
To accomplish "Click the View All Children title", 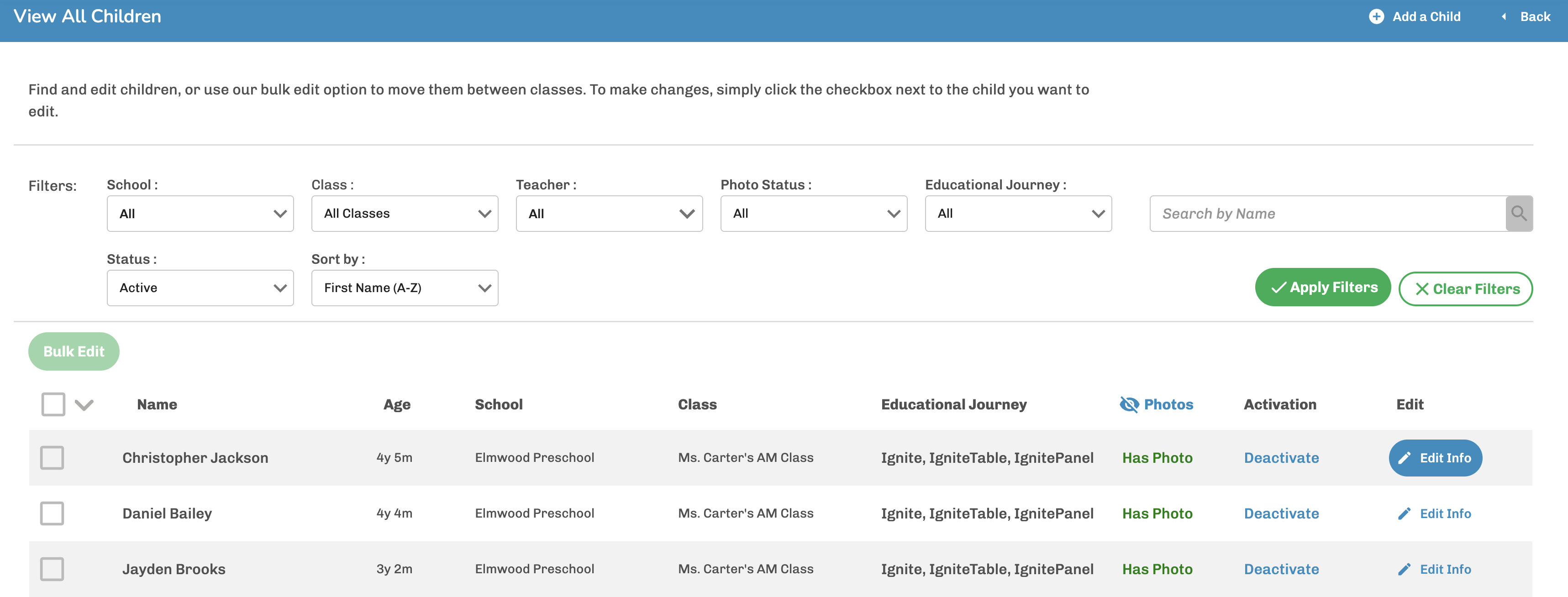I will (x=88, y=16).
